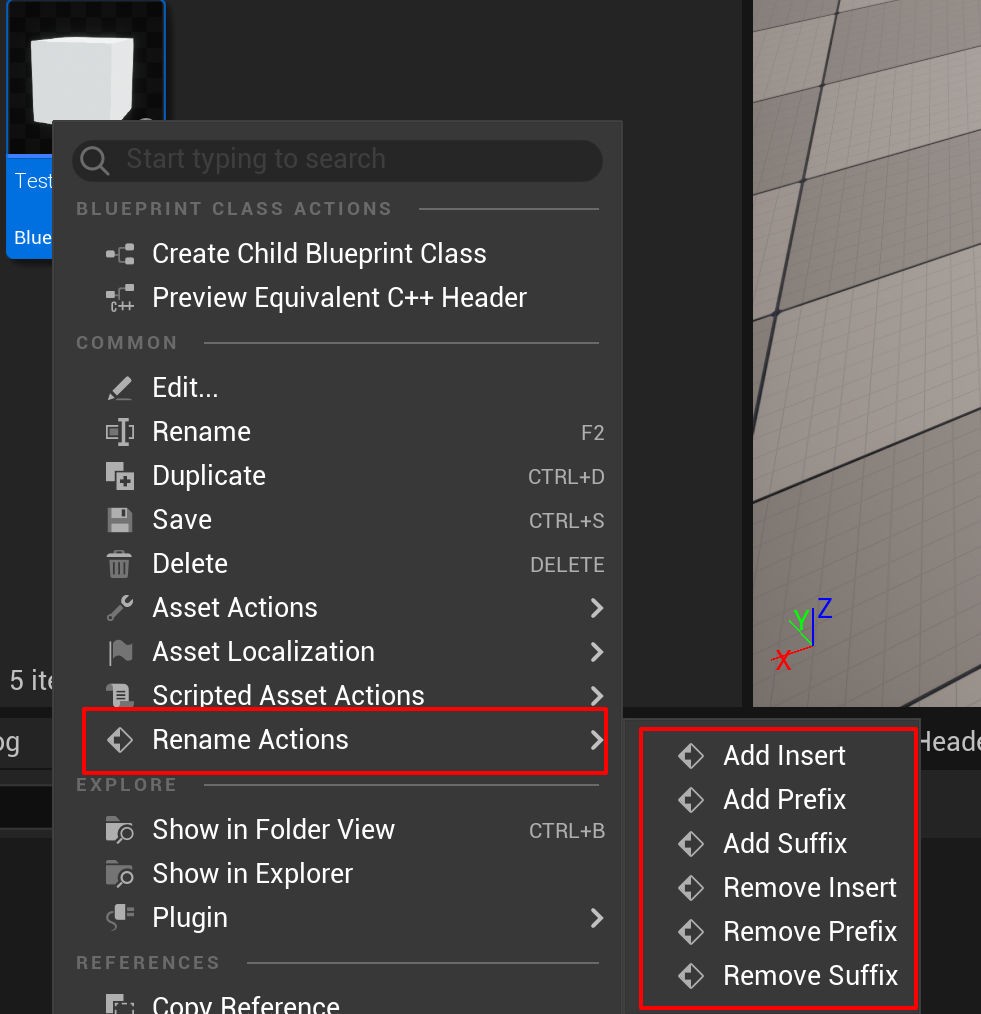Screen dimensions: 981x1014
Task: Click the Remove Suffix diamond icon
Action: (691, 975)
